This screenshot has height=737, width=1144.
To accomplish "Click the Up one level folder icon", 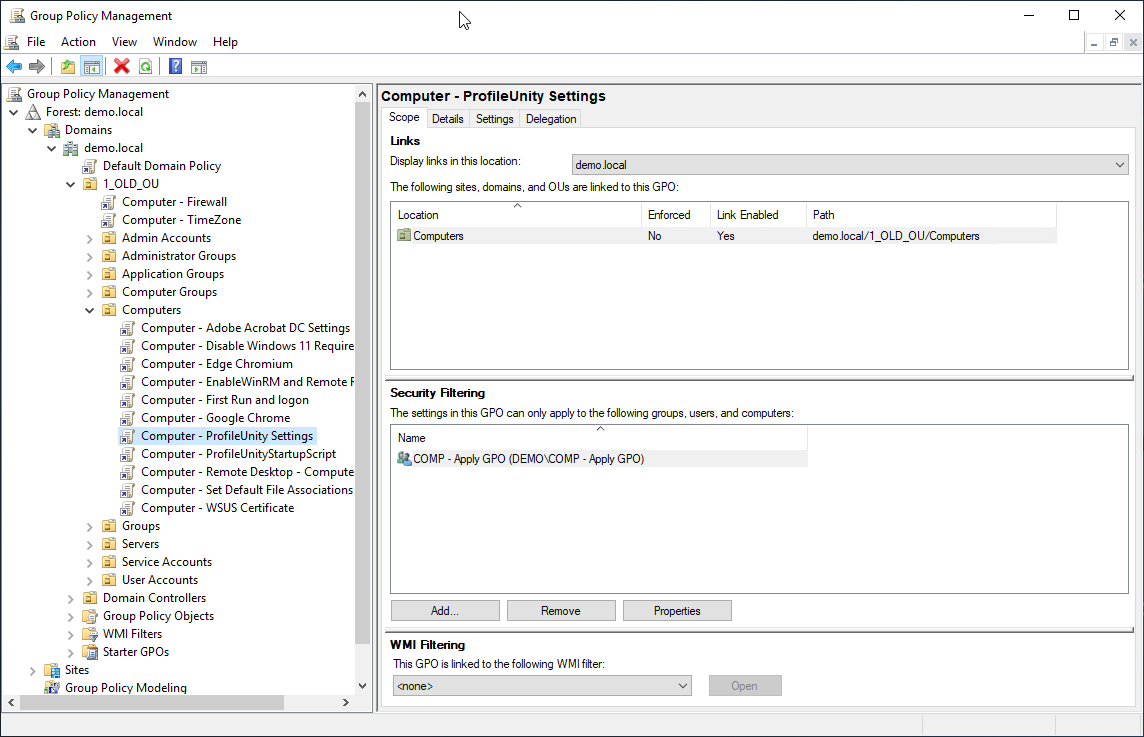I will [68, 67].
